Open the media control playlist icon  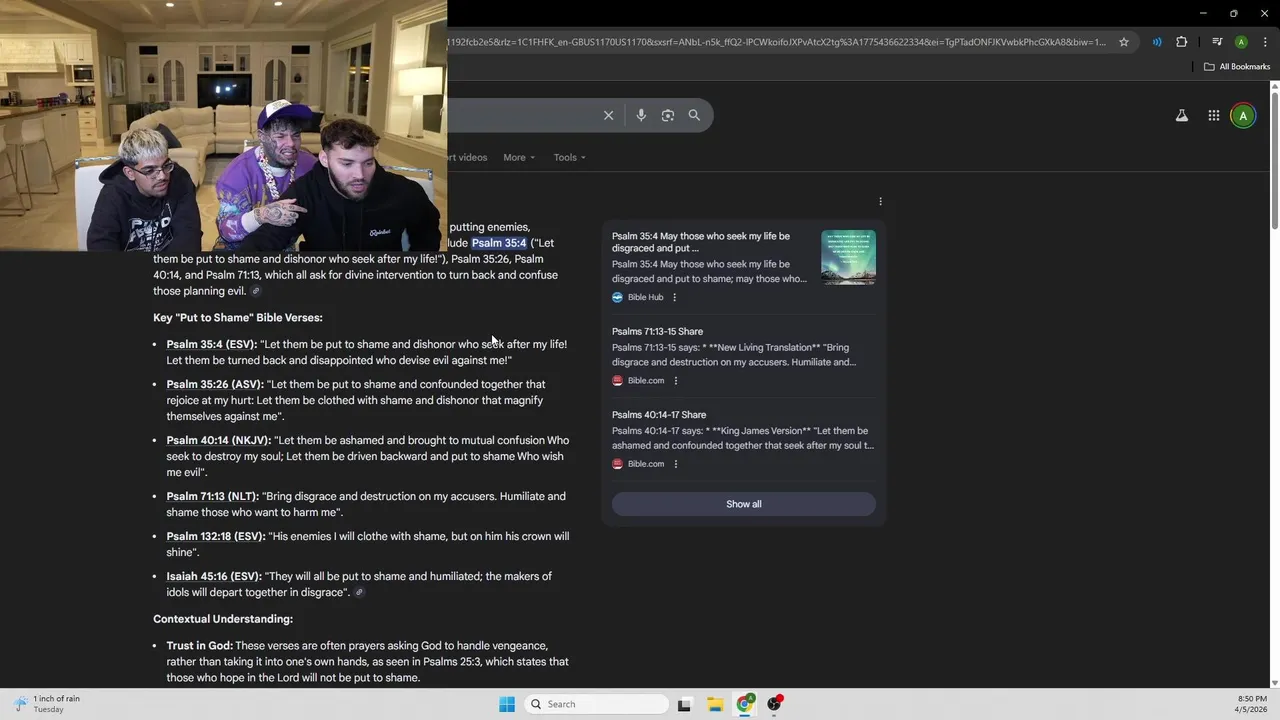pyautogui.click(x=1217, y=42)
